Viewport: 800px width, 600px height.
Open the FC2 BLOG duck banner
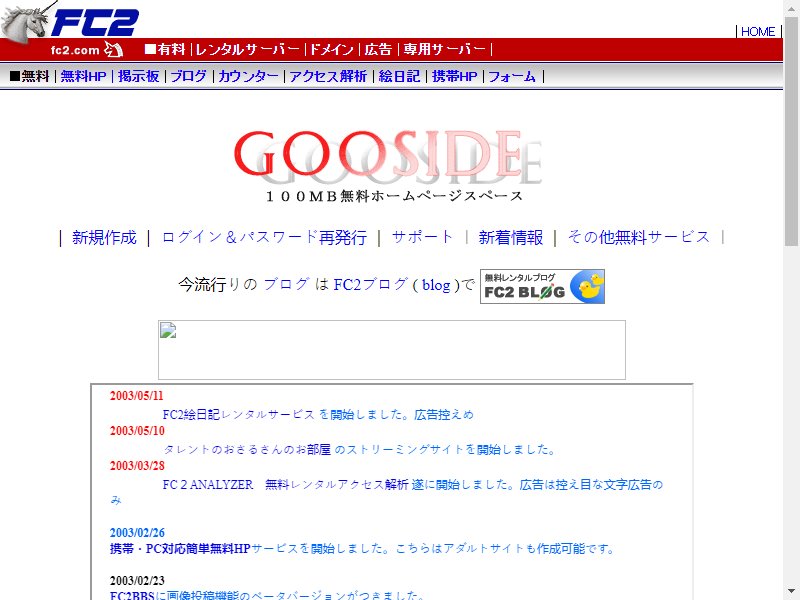pos(542,286)
